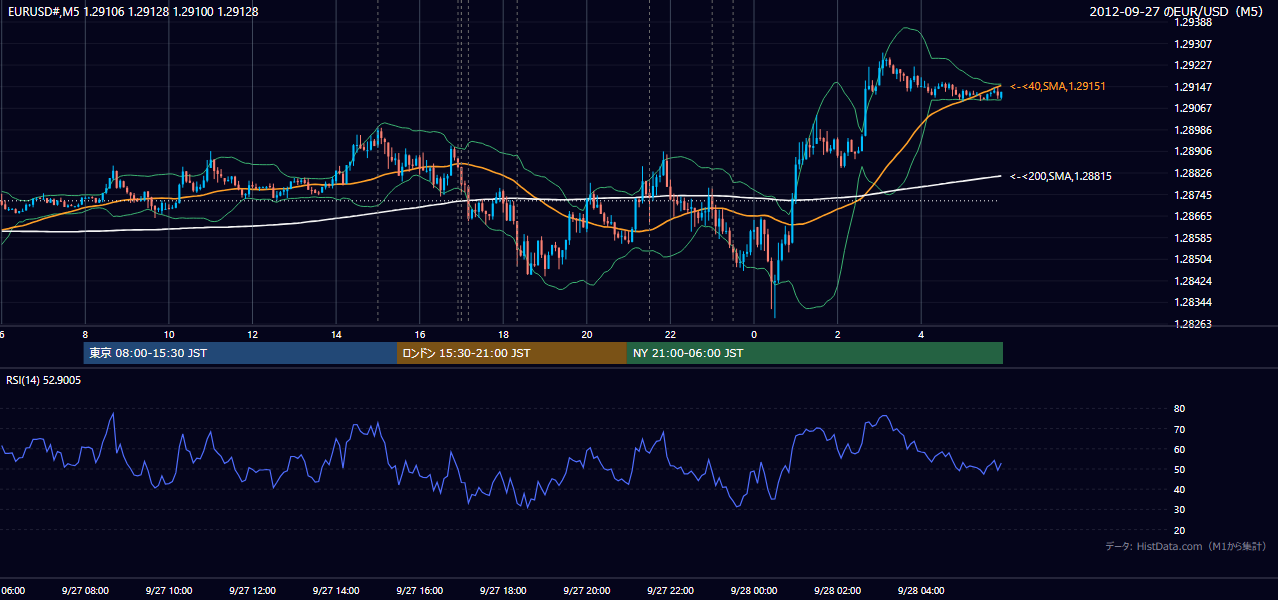Click the RSI 40 level label
Screen dimensions: 1278x600
[x=1180, y=490]
